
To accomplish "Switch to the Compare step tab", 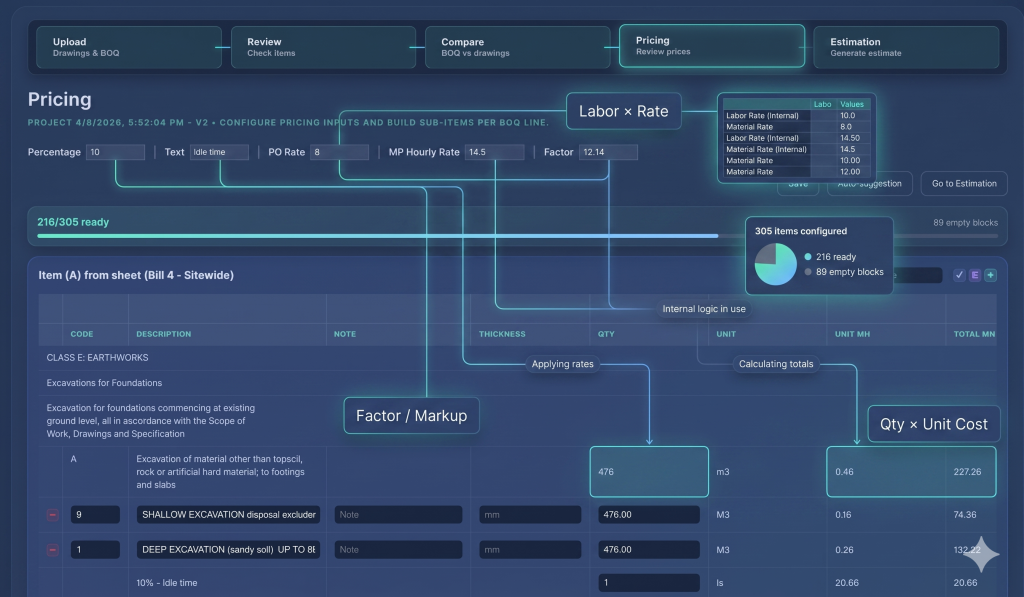I will coord(515,47).
